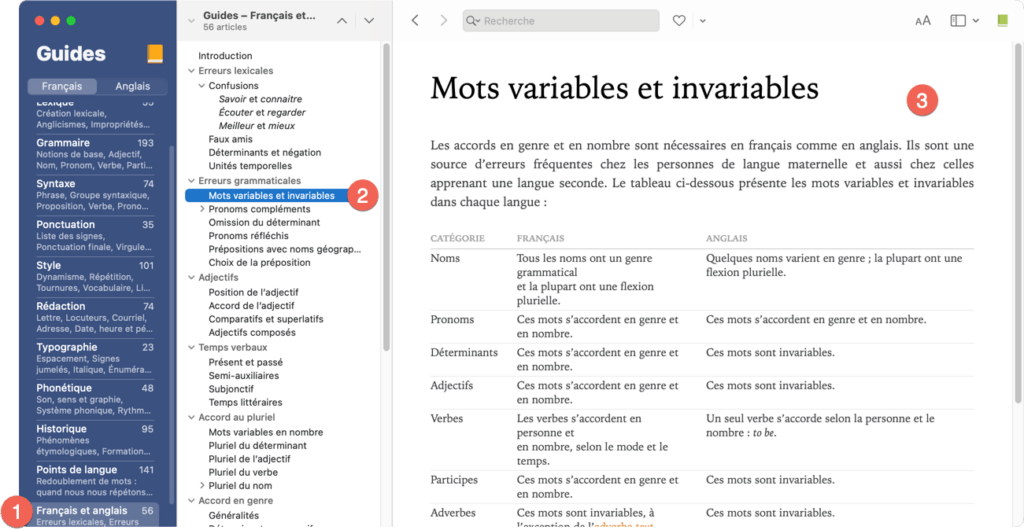Open the favorites dropdown chevron
Image resolution: width=1024 pixels, height=530 pixels.
coord(703,21)
